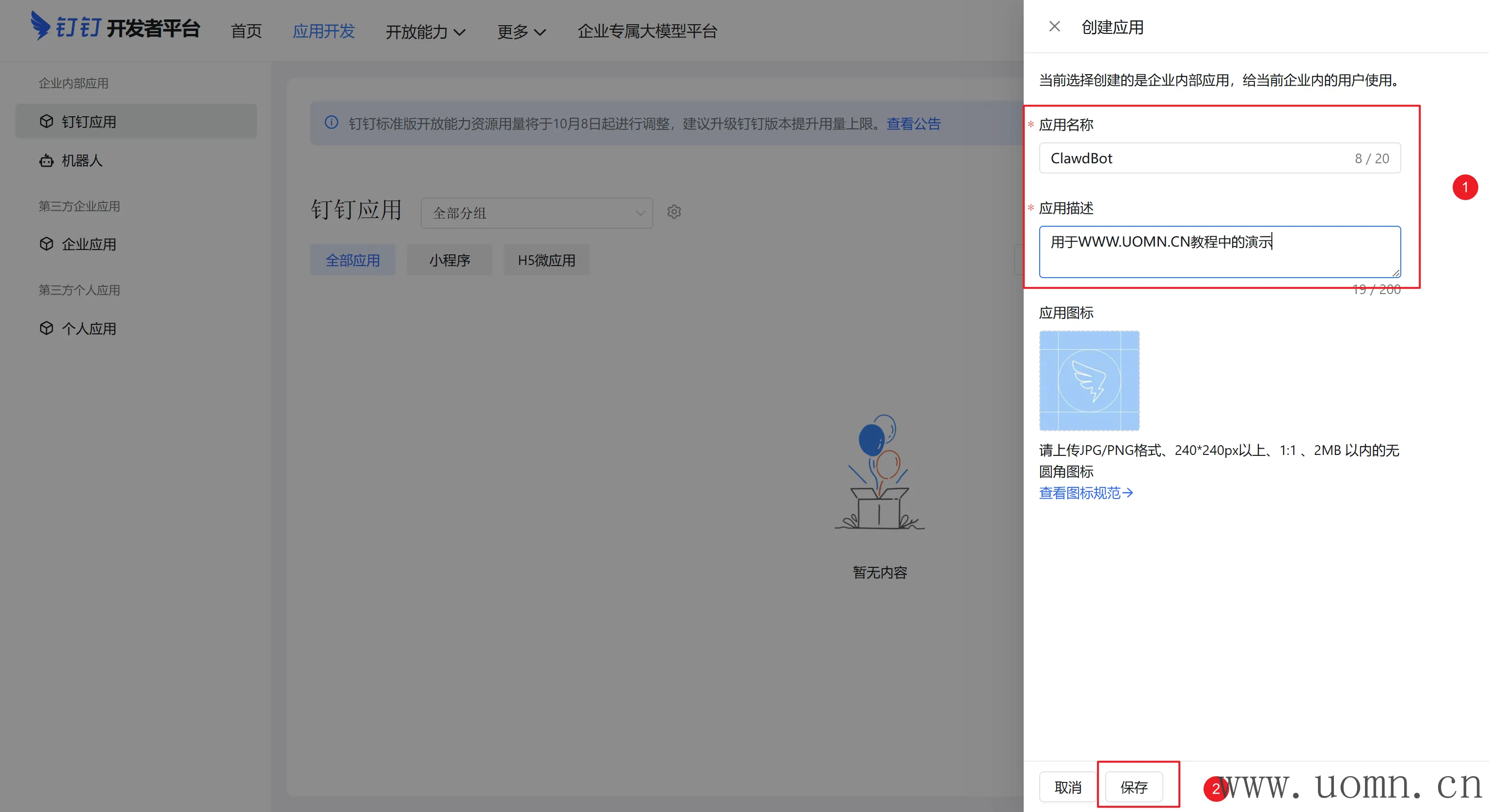Viewport: 1489px width, 812px height.
Task: Select the 全部应用 tab
Action: coord(352,260)
